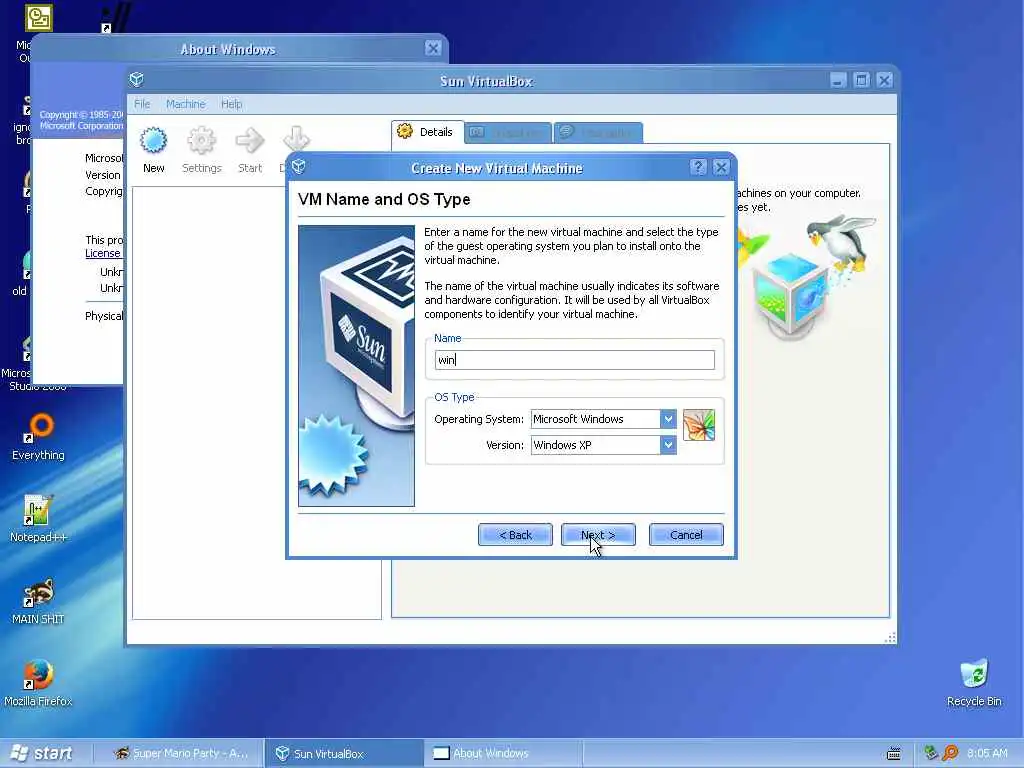This screenshot has width=1024, height=768.
Task: Click cube icon in the wizard title bar
Action: [x=298, y=167]
